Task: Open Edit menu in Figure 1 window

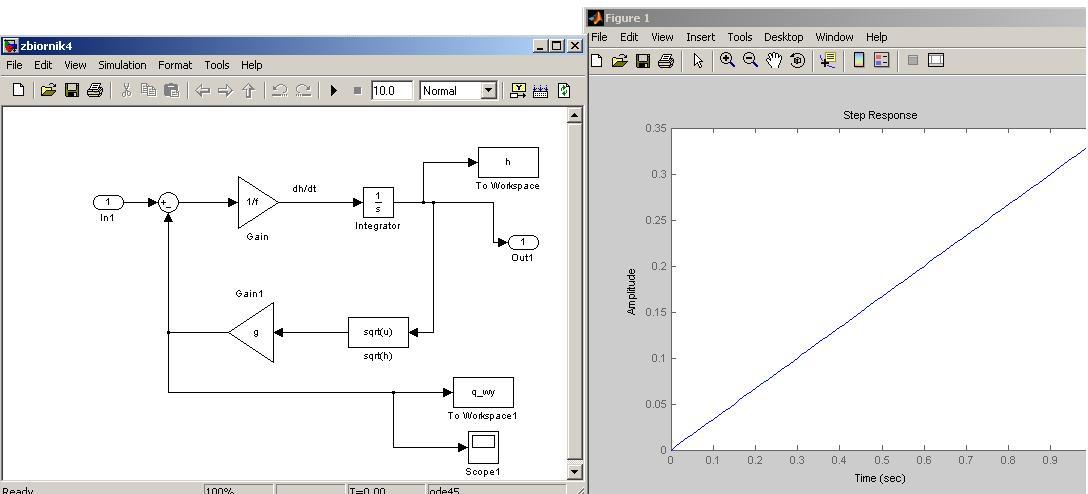Action: click(x=629, y=37)
